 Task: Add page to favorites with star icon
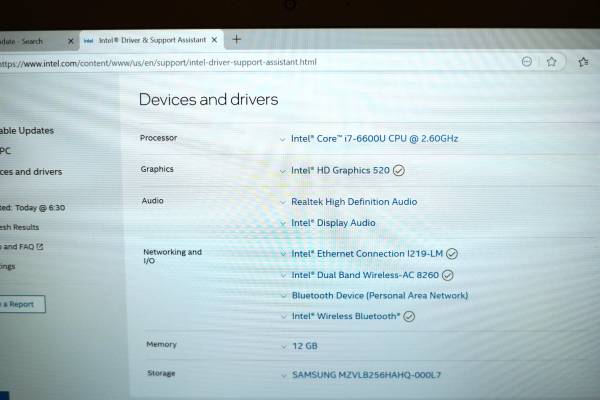pyautogui.click(x=551, y=62)
